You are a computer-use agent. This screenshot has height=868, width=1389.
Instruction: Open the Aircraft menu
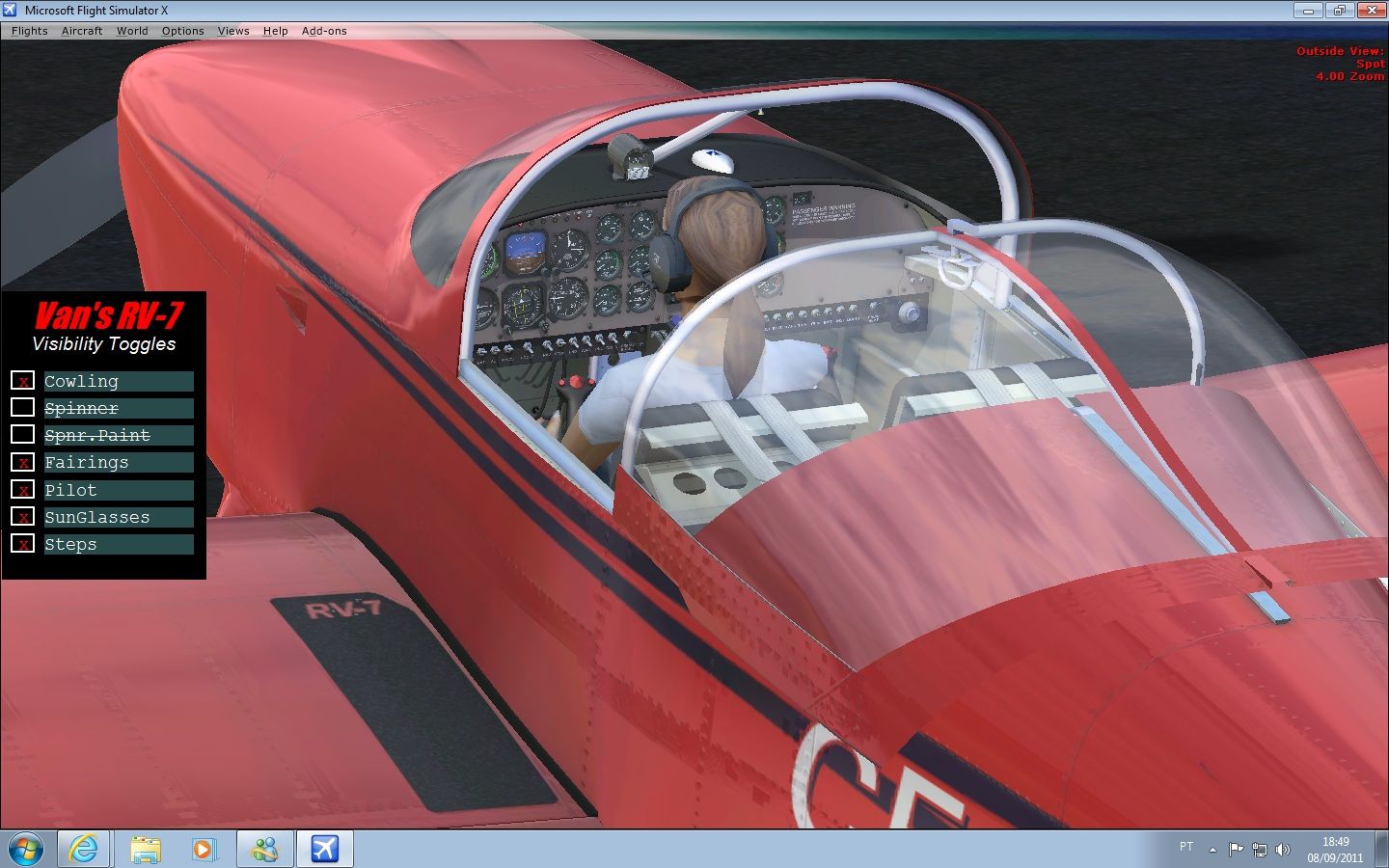[82, 31]
